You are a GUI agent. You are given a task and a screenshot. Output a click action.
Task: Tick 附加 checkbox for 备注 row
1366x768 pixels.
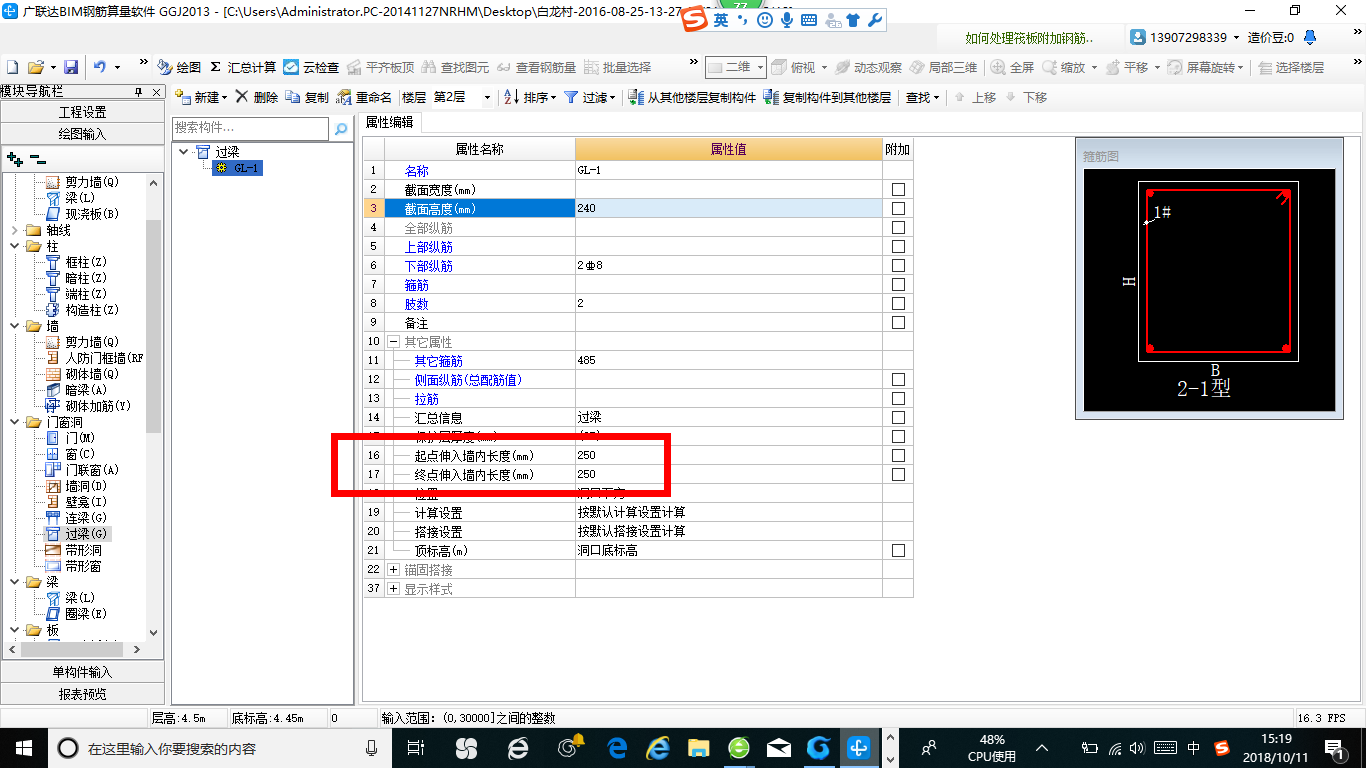click(x=898, y=322)
